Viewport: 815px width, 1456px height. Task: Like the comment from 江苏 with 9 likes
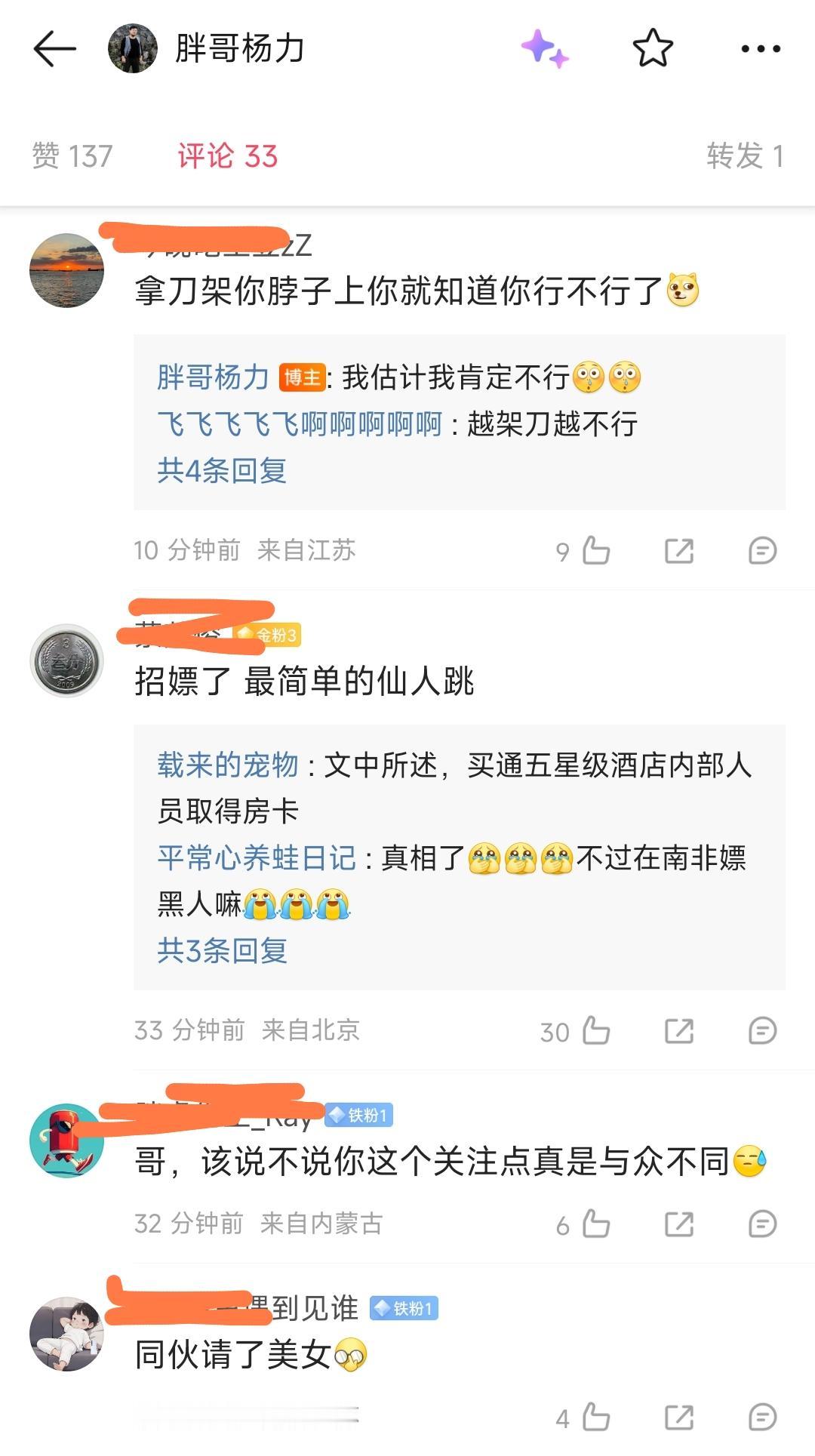[595, 550]
